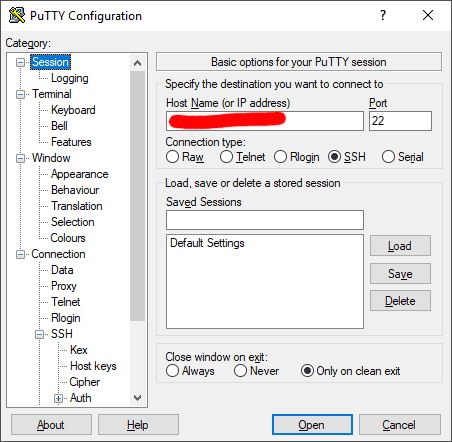The width and height of the screenshot is (452, 442).
Task: Select Default Settings in sessions list
Action: point(207,243)
